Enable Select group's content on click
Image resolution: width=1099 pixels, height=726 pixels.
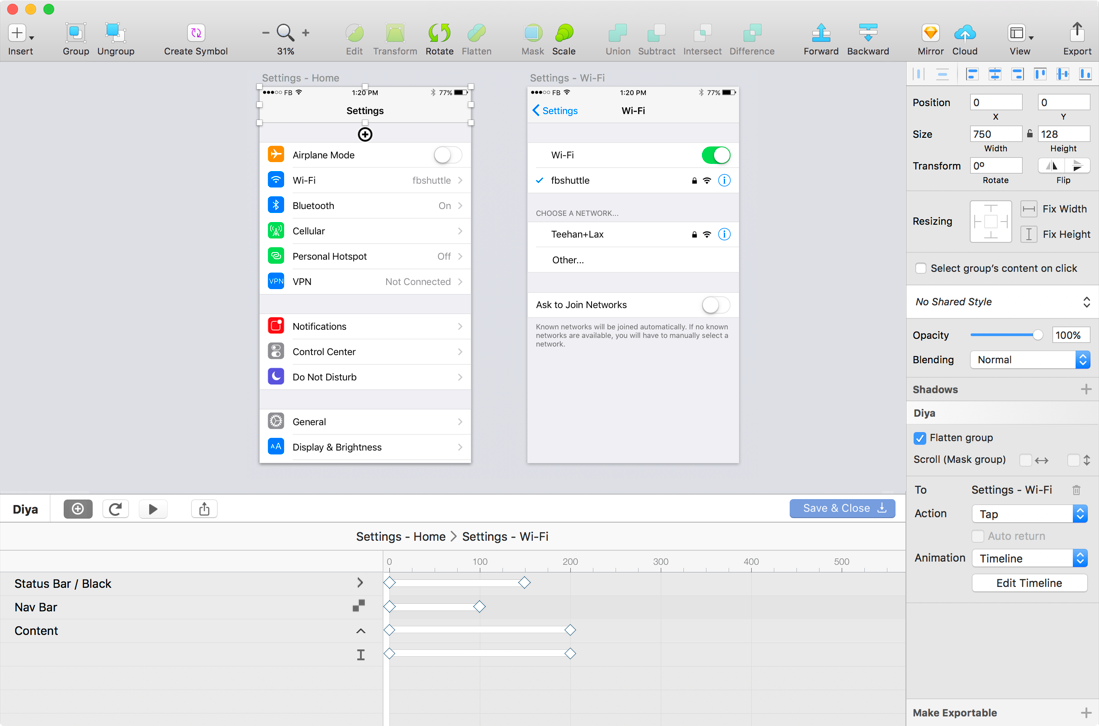tap(921, 268)
